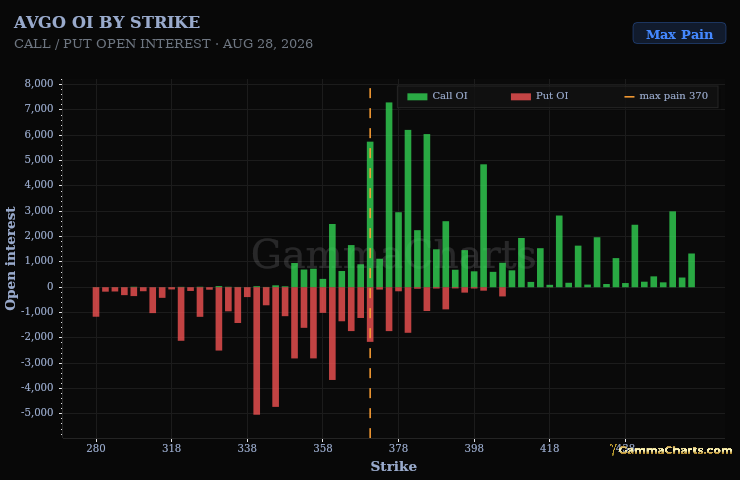Click the Max Pain button
The width and height of the screenshot is (740, 480).
(679, 34)
